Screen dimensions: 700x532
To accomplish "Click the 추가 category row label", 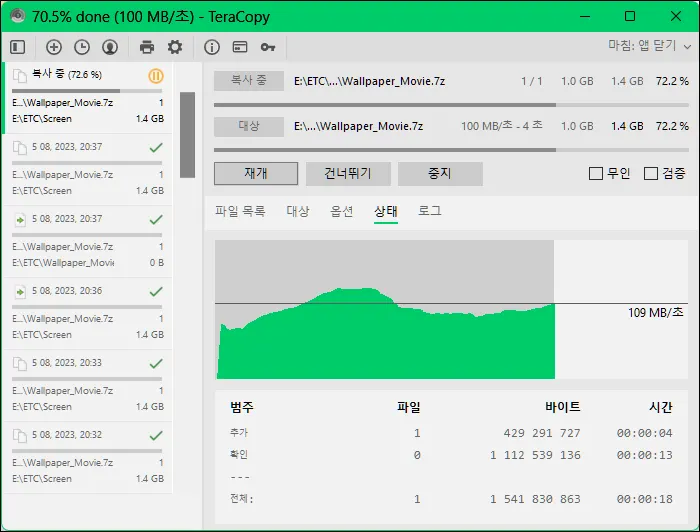I will point(239,432).
